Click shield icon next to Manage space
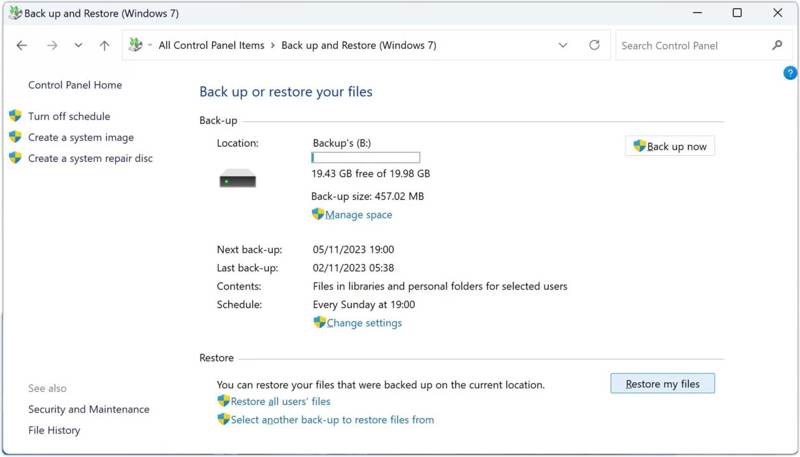800x457 pixels. (x=318, y=214)
